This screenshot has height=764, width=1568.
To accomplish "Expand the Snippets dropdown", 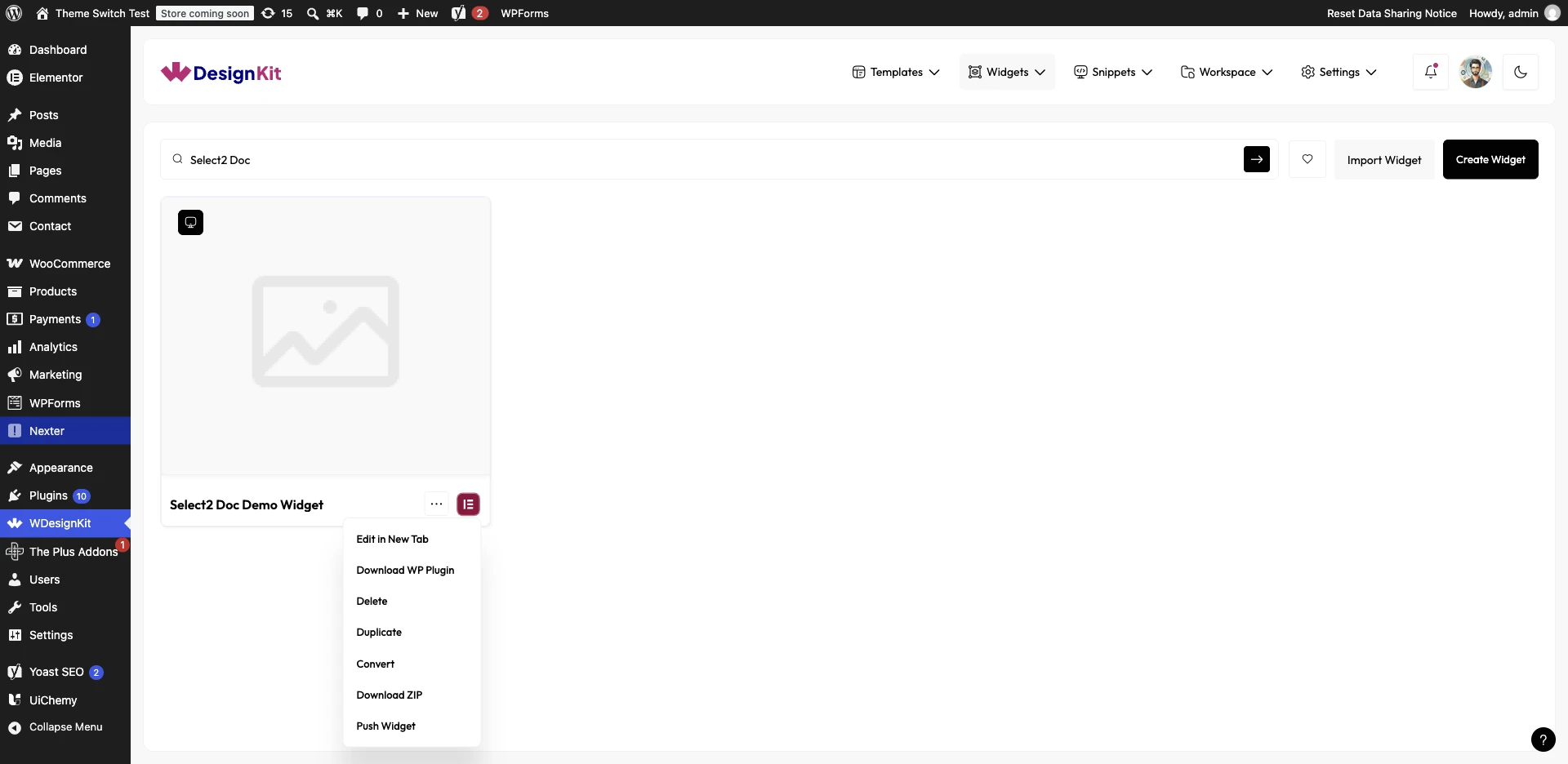I will coord(1113,72).
